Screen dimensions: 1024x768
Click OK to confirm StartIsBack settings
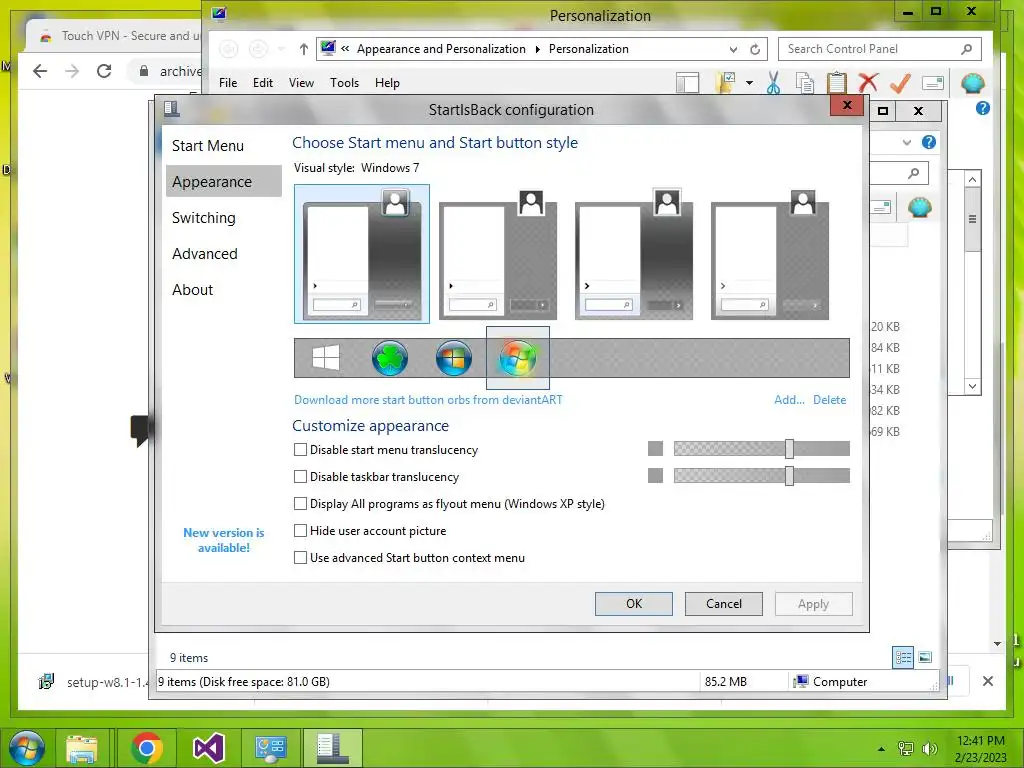(633, 603)
